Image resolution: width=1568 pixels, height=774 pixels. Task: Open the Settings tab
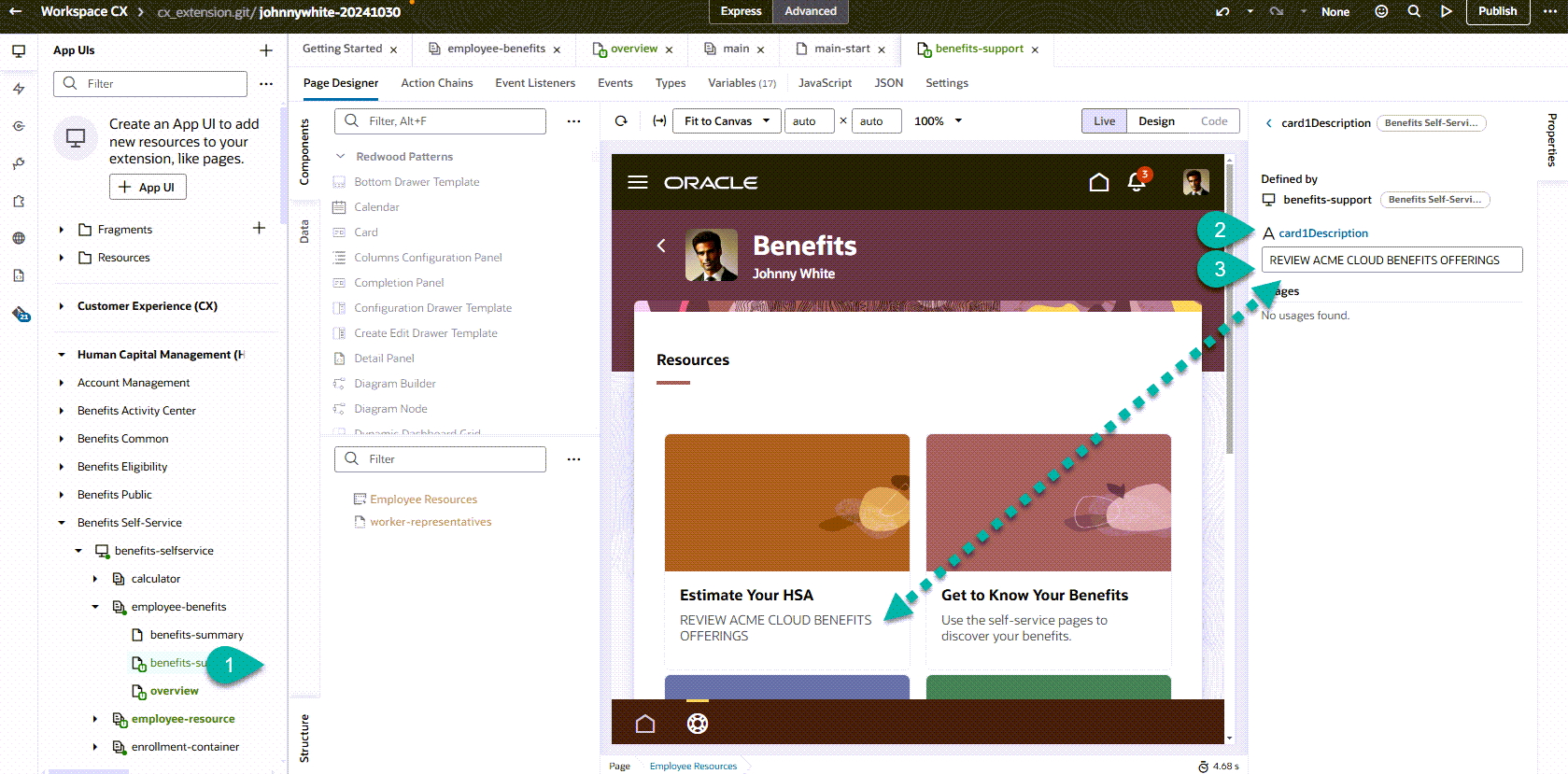(947, 83)
